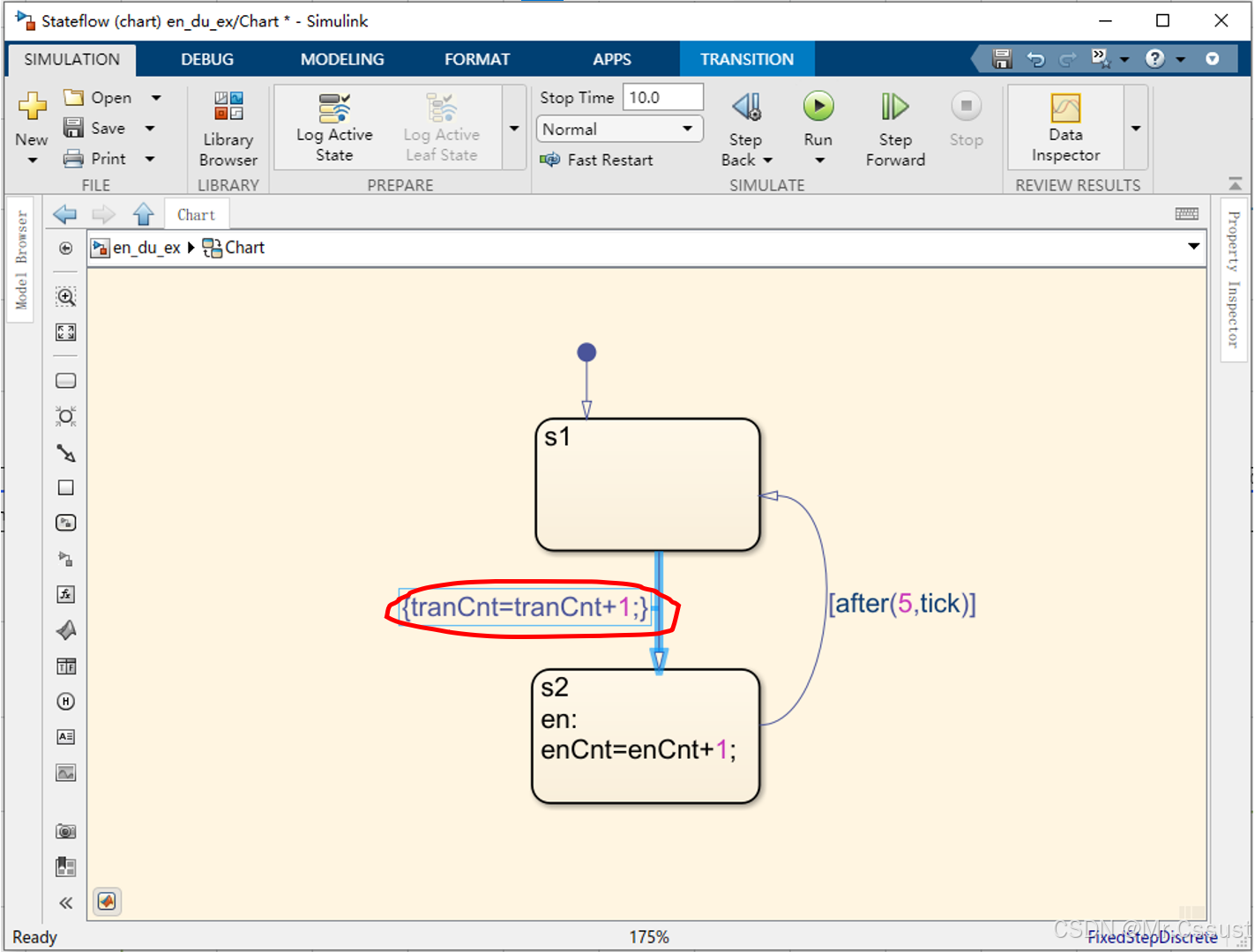The height and width of the screenshot is (952, 1255).
Task: Open the Library Browser
Action: (228, 129)
